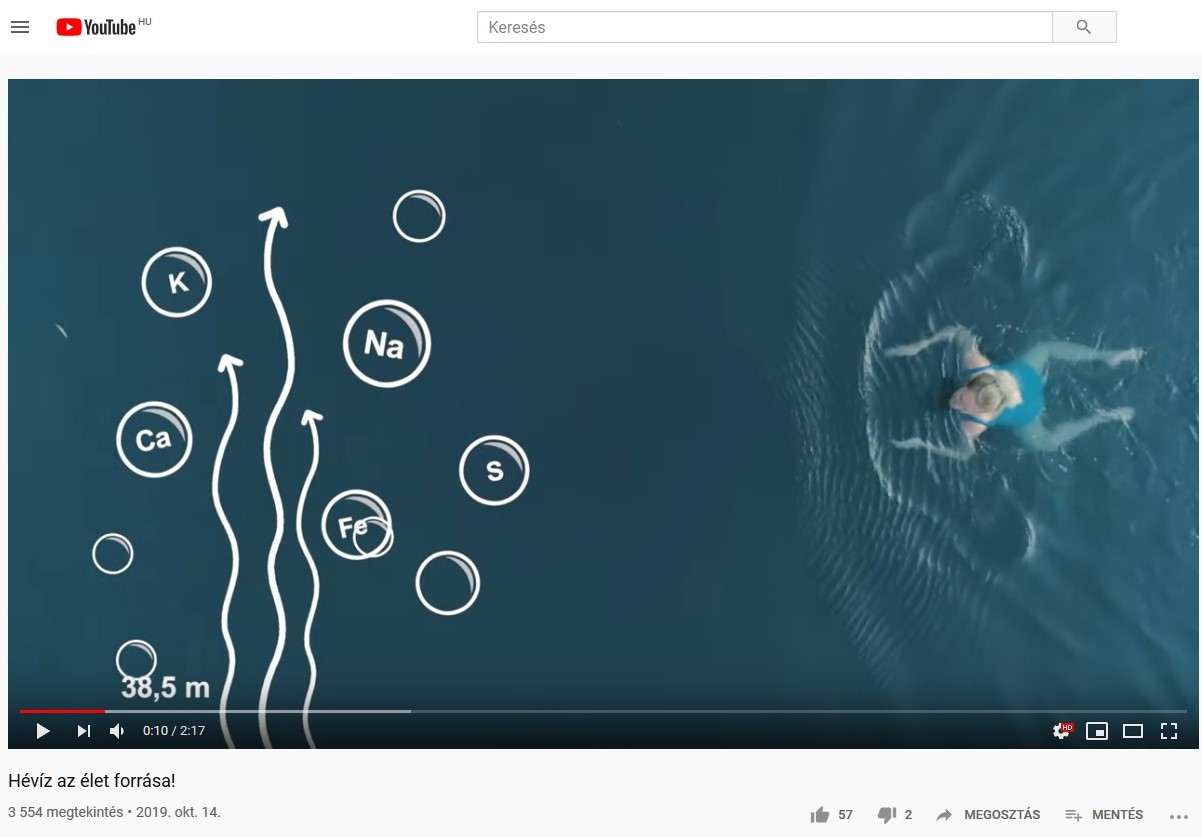1202x837 pixels.
Task: Like the video with thumbs up
Action: coord(832,815)
